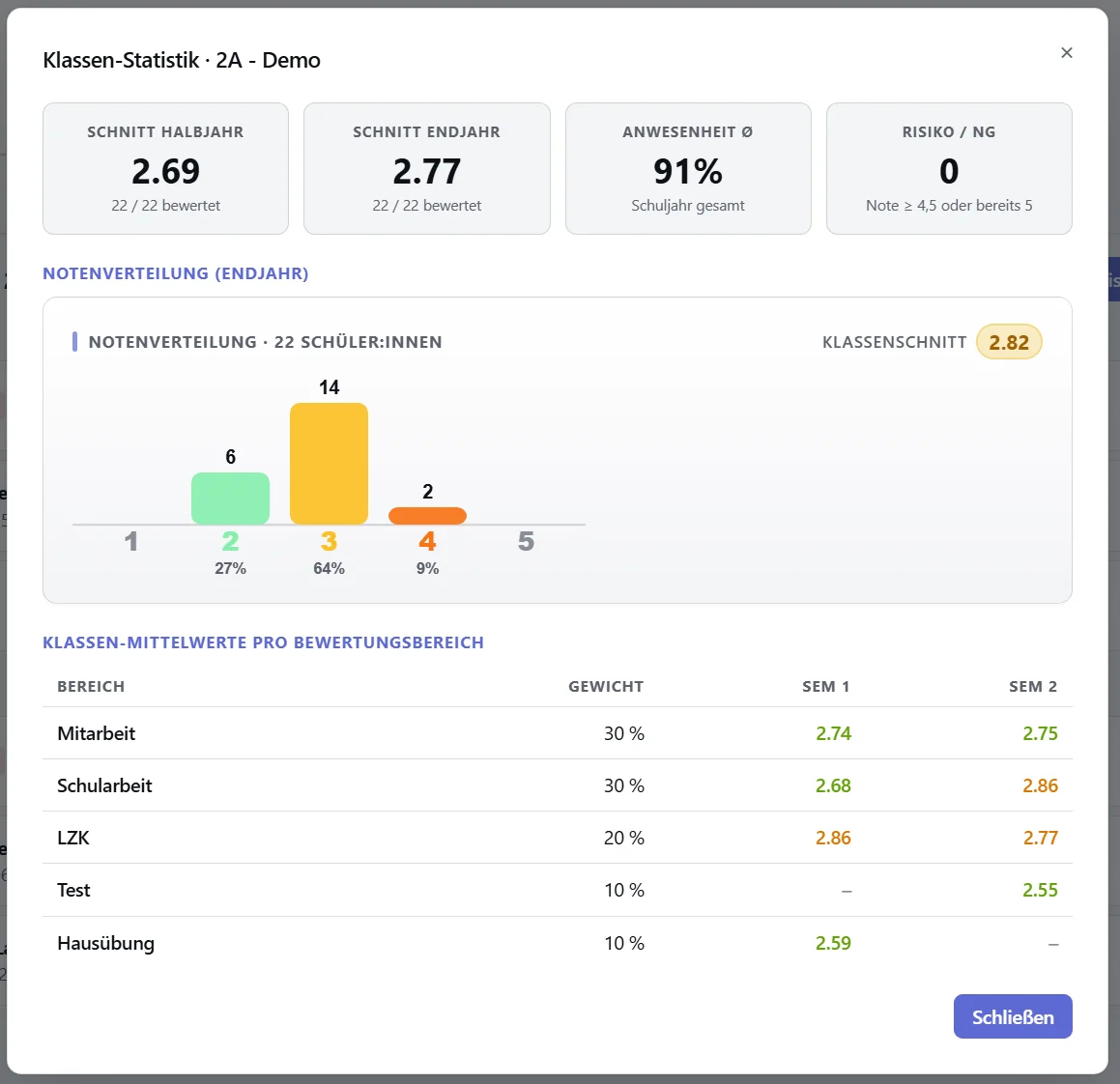Image resolution: width=1120 pixels, height=1084 pixels.
Task: Select the Test row label
Action: click(73, 890)
